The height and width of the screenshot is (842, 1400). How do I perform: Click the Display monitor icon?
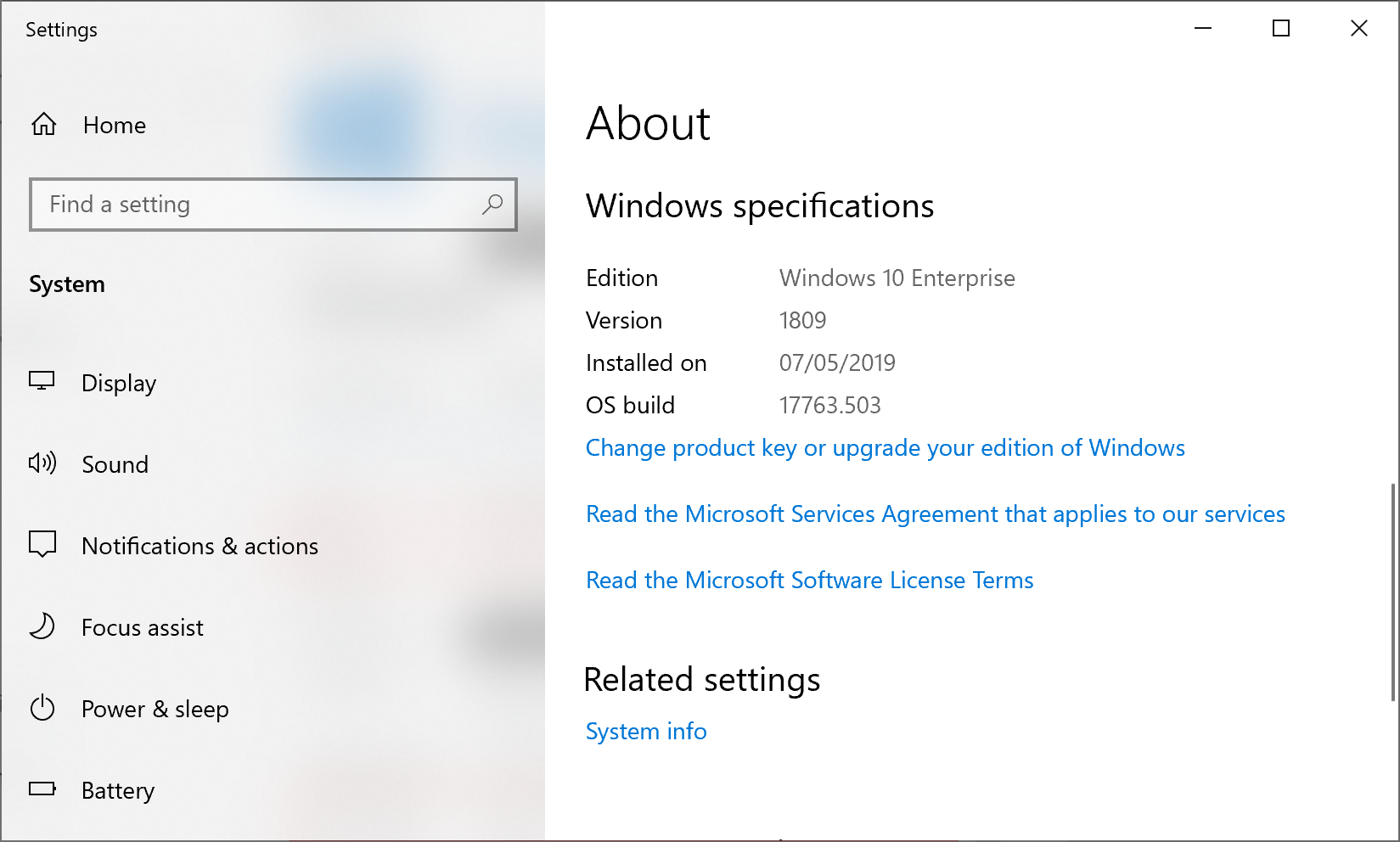(42, 381)
